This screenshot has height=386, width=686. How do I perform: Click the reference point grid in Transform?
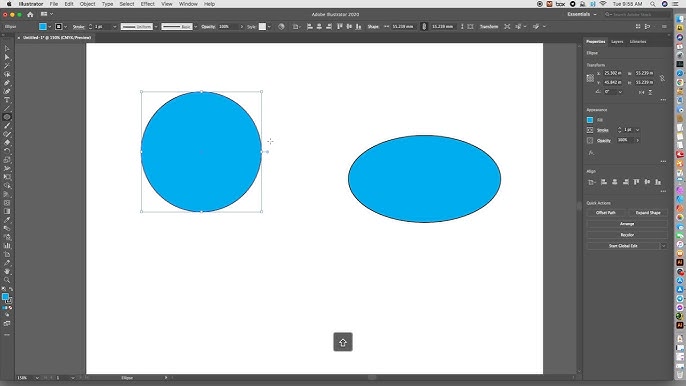point(590,78)
